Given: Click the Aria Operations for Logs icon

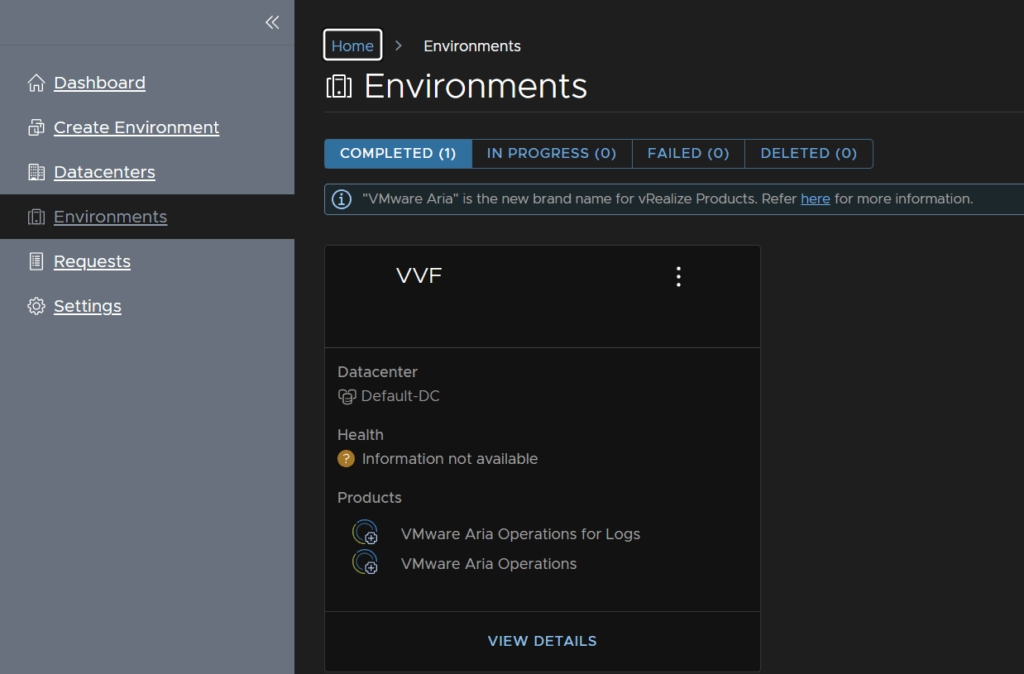Looking at the screenshot, I should 365,533.
